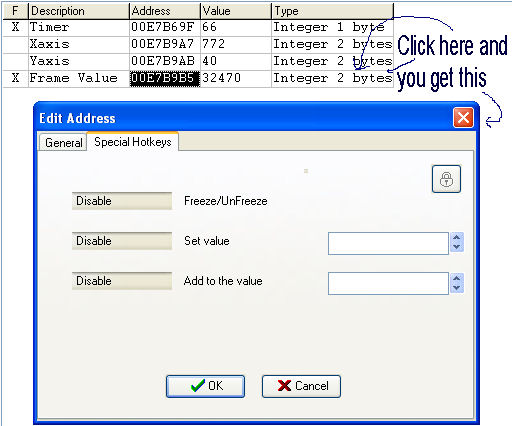Toggle freeze mark on Frame Value row
Image resolution: width=512 pixels, height=426 pixels.
pos(15,78)
